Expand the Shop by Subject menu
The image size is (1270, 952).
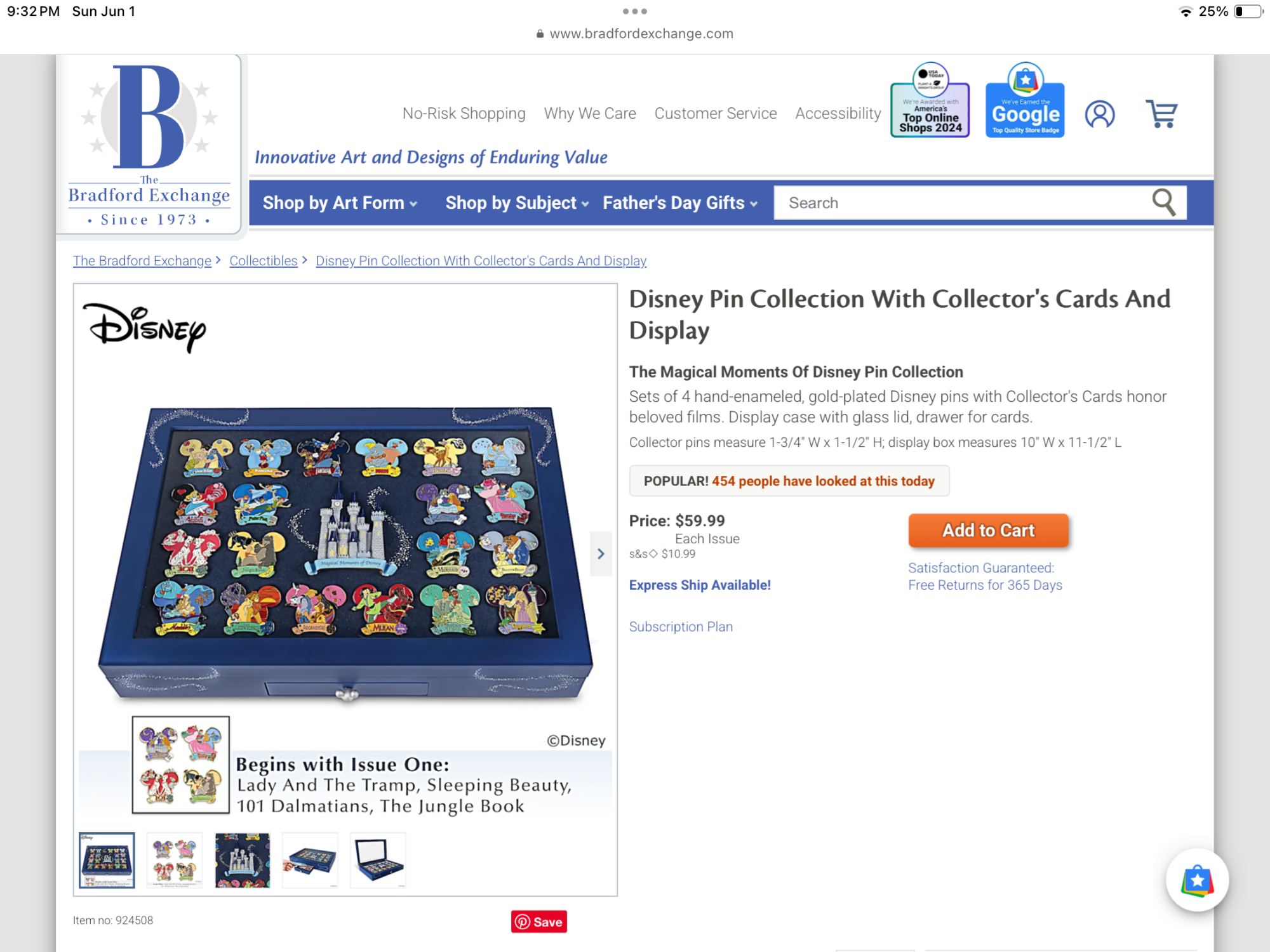[x=517, y=203]
